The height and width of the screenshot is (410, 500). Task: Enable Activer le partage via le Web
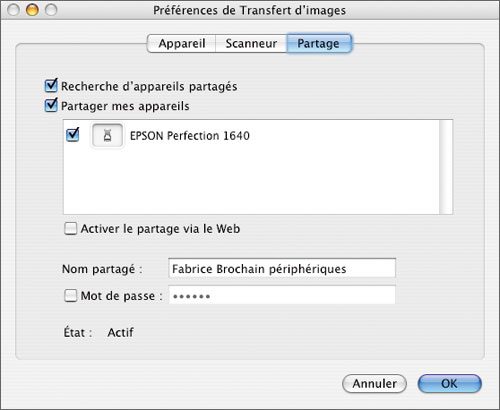pyautogui.click(x=70, y=229)
